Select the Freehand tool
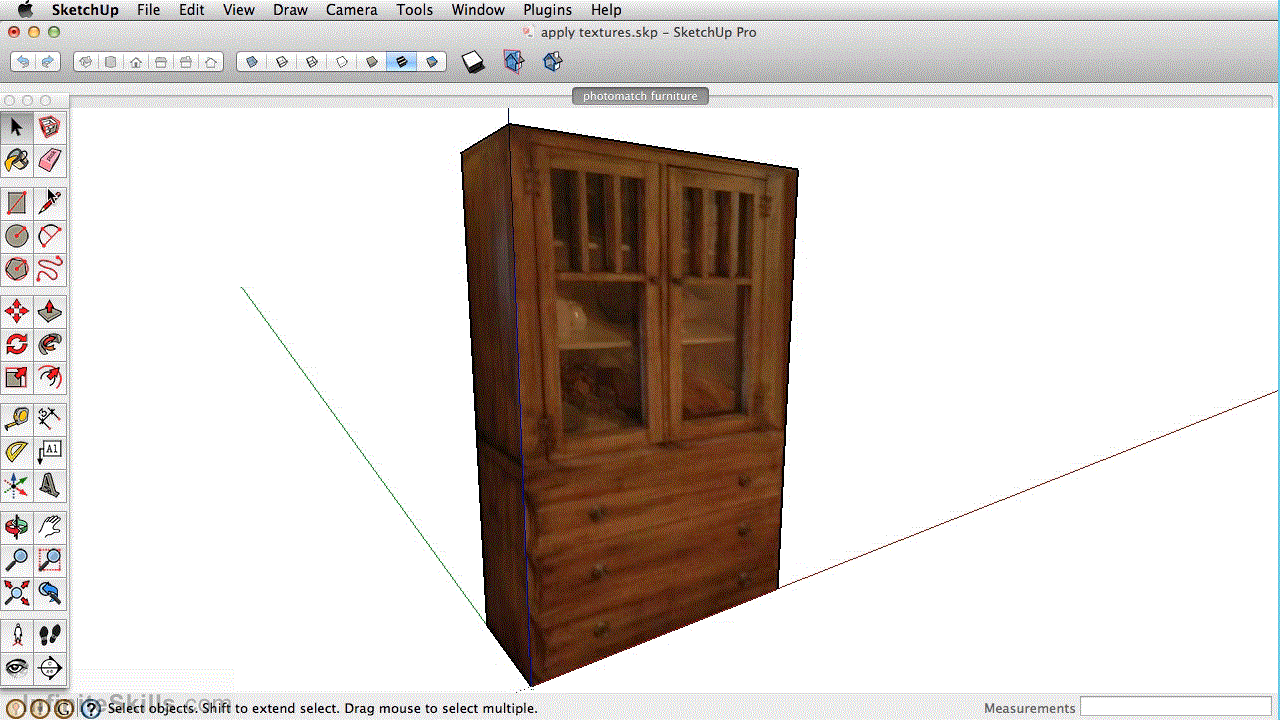Viewport: 1280px width, 720px height. point(50,269)
